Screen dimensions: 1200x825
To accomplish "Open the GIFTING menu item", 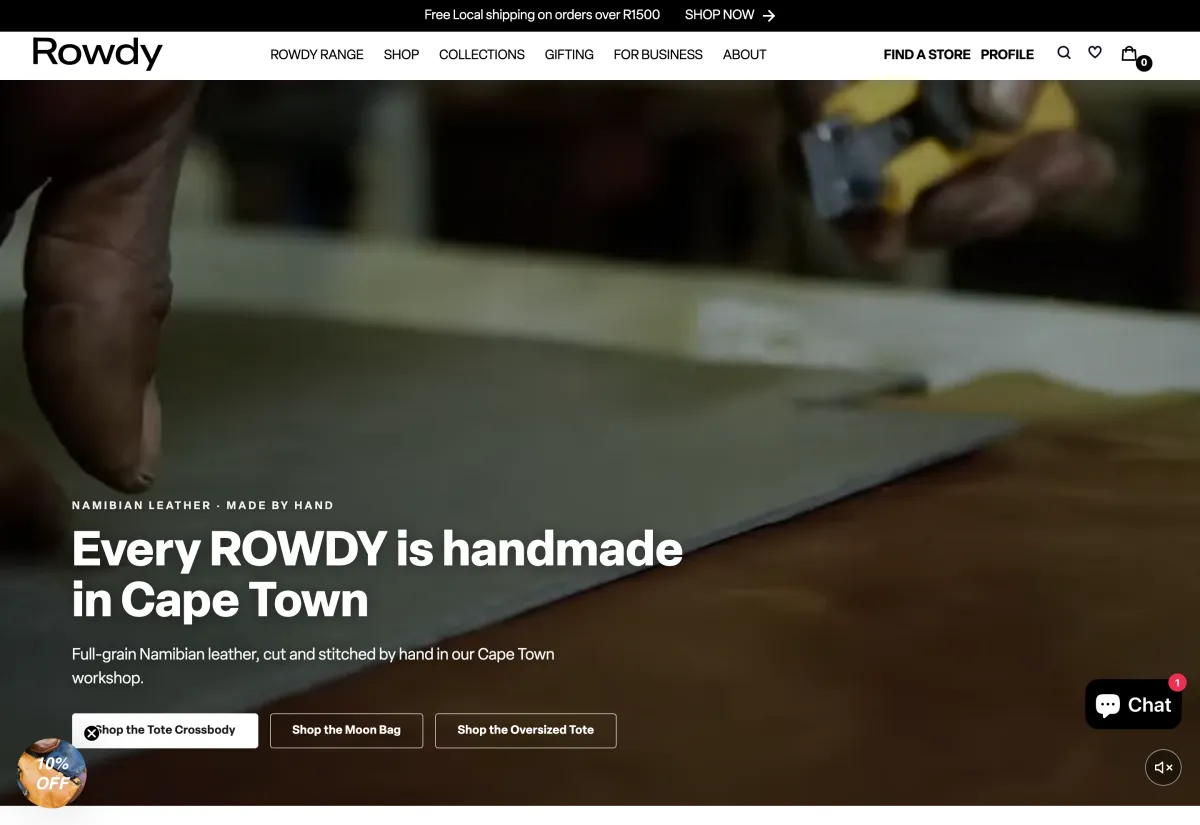I will (x=569, y=55).
